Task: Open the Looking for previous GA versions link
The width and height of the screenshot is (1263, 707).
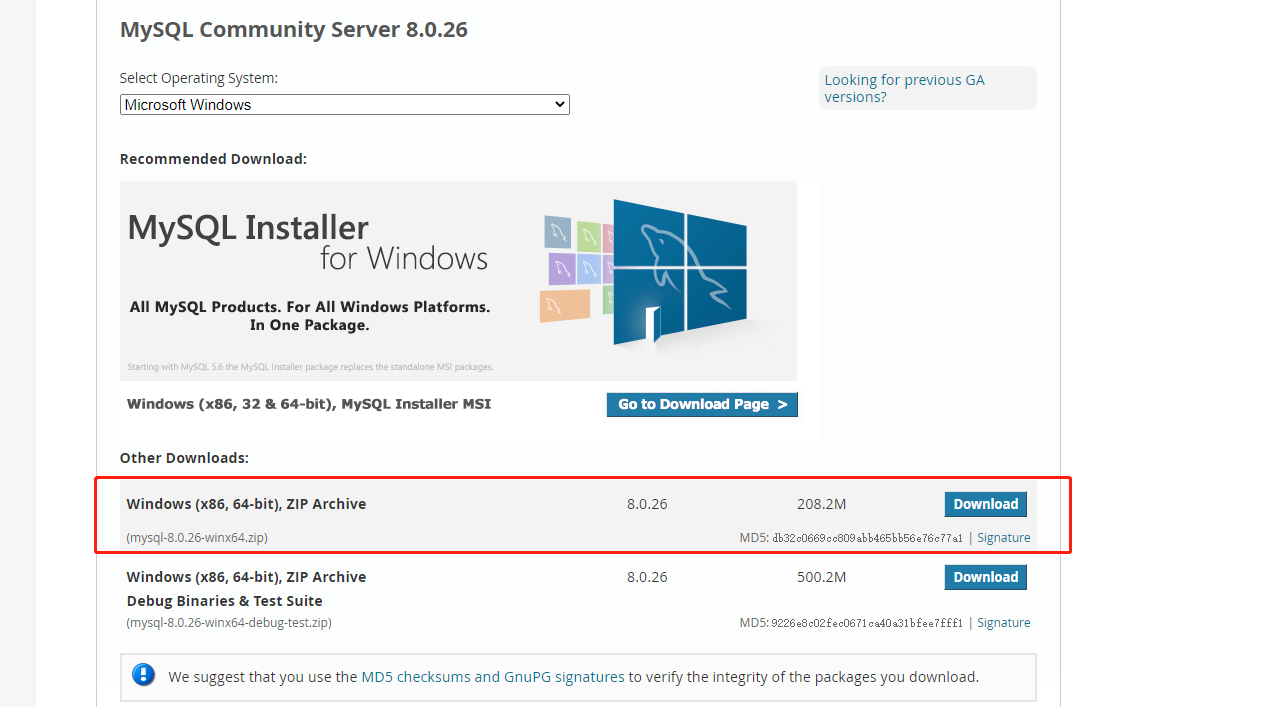Action: click(905, 88)
